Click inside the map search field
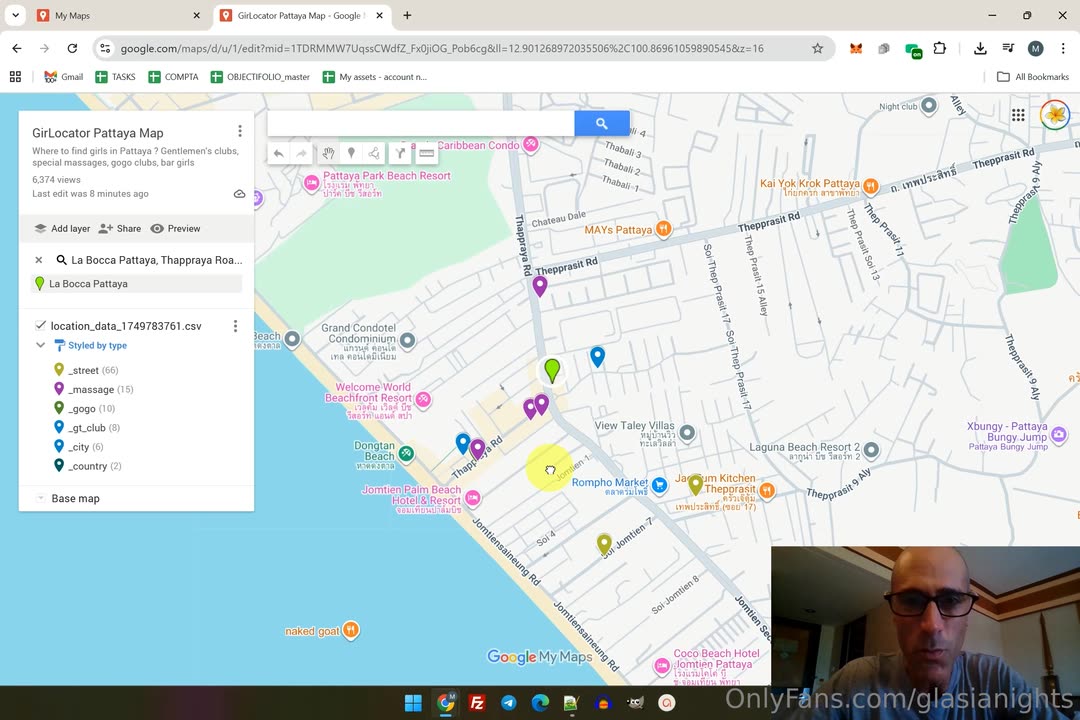The image size is (1080, 720). [421, 123]
